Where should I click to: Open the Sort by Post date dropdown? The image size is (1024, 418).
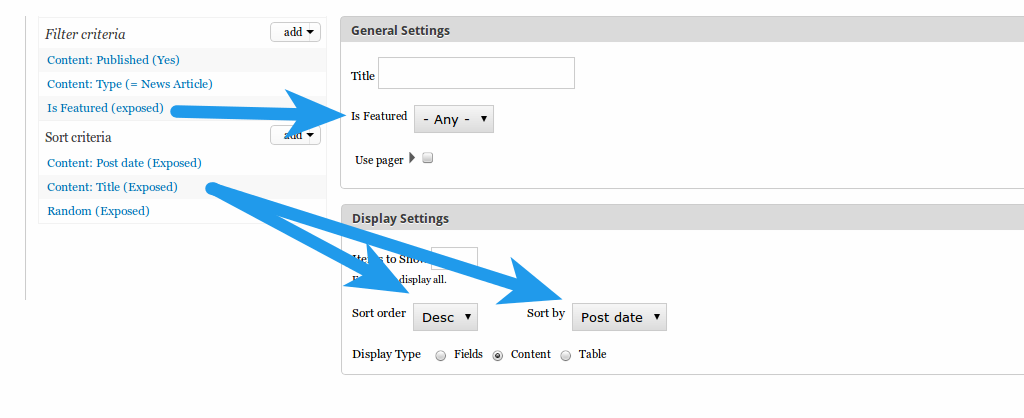coord(619,317)
